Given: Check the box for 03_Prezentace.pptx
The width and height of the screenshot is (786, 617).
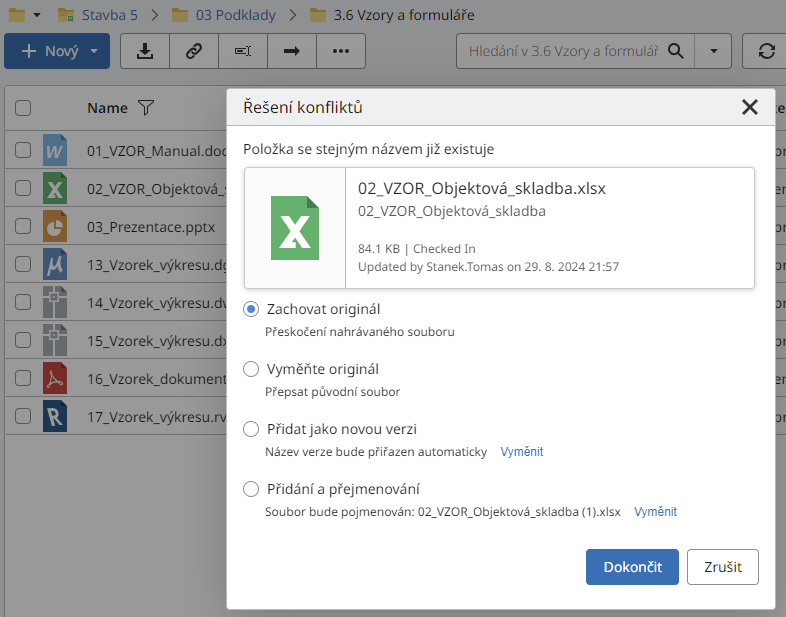Looking at the screenshot, I should 23,226.
